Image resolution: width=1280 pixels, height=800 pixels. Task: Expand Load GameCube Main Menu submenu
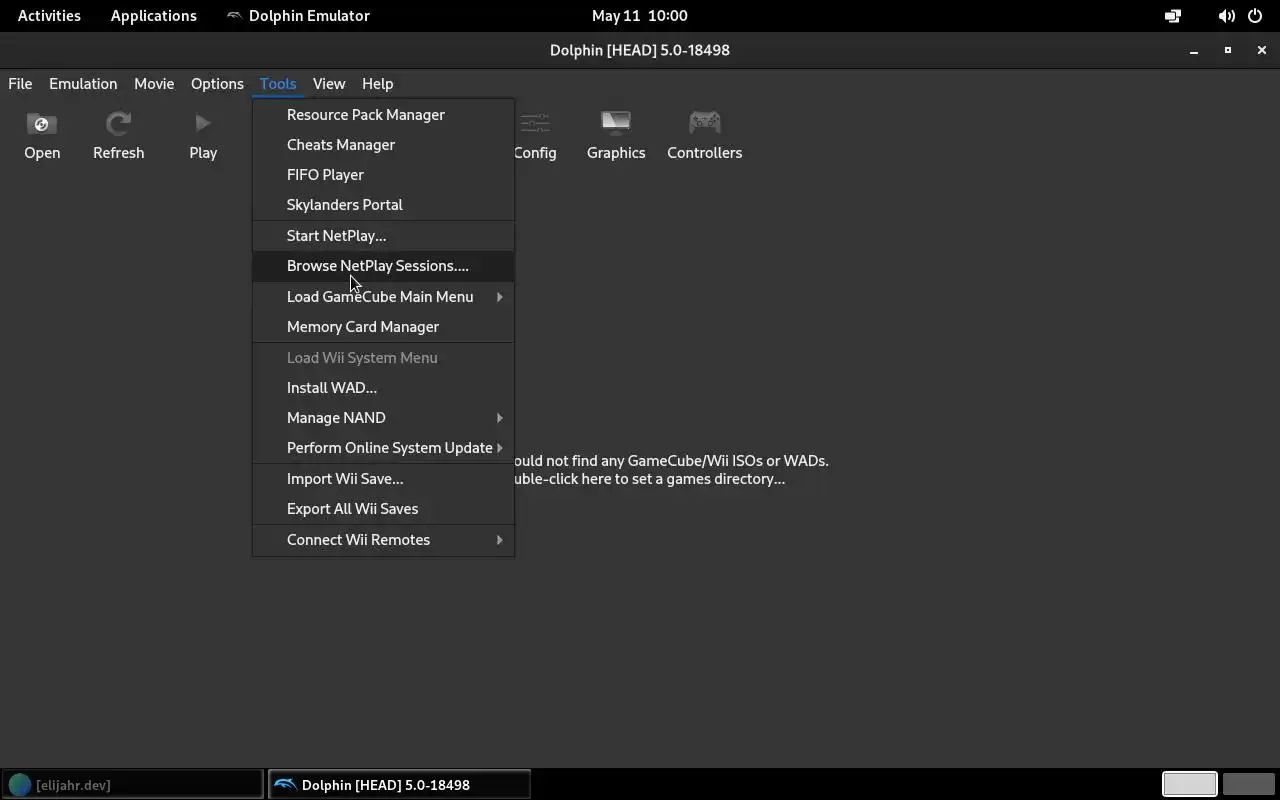coord(383,297)
